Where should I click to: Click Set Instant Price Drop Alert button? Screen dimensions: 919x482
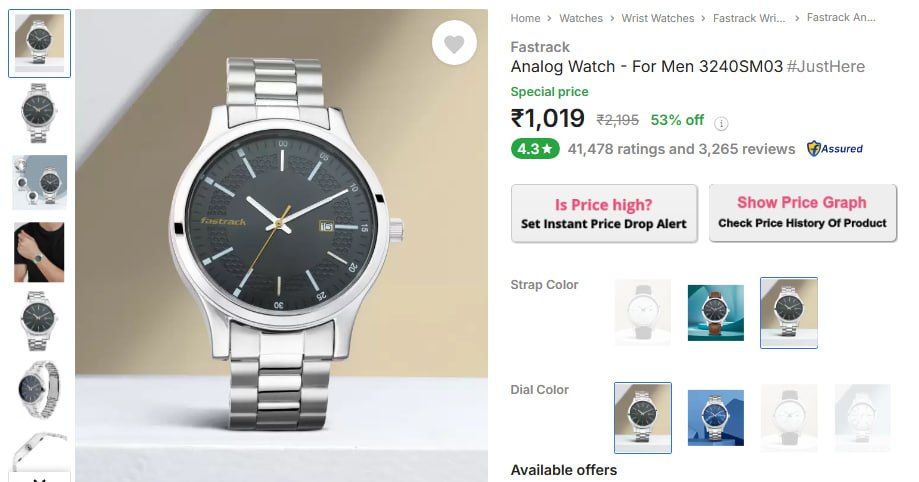click(604, 214)
